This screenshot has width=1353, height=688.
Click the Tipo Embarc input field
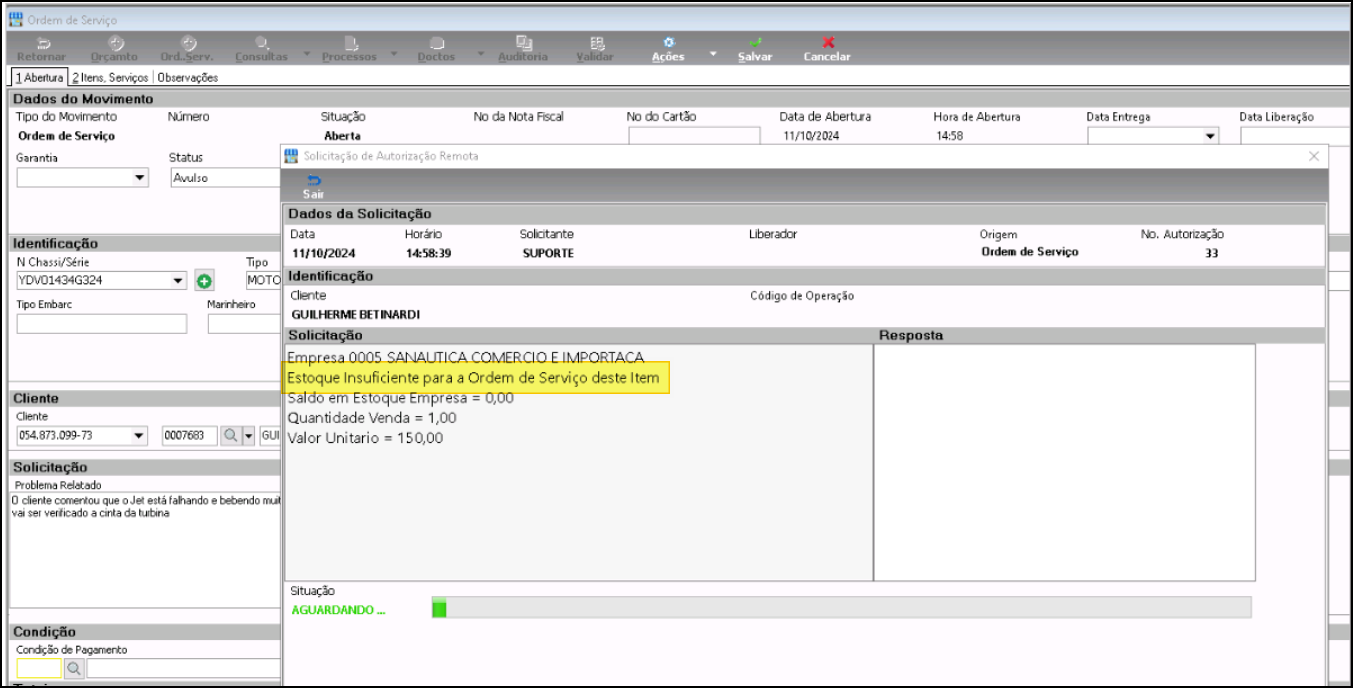[x=102, y=324]
